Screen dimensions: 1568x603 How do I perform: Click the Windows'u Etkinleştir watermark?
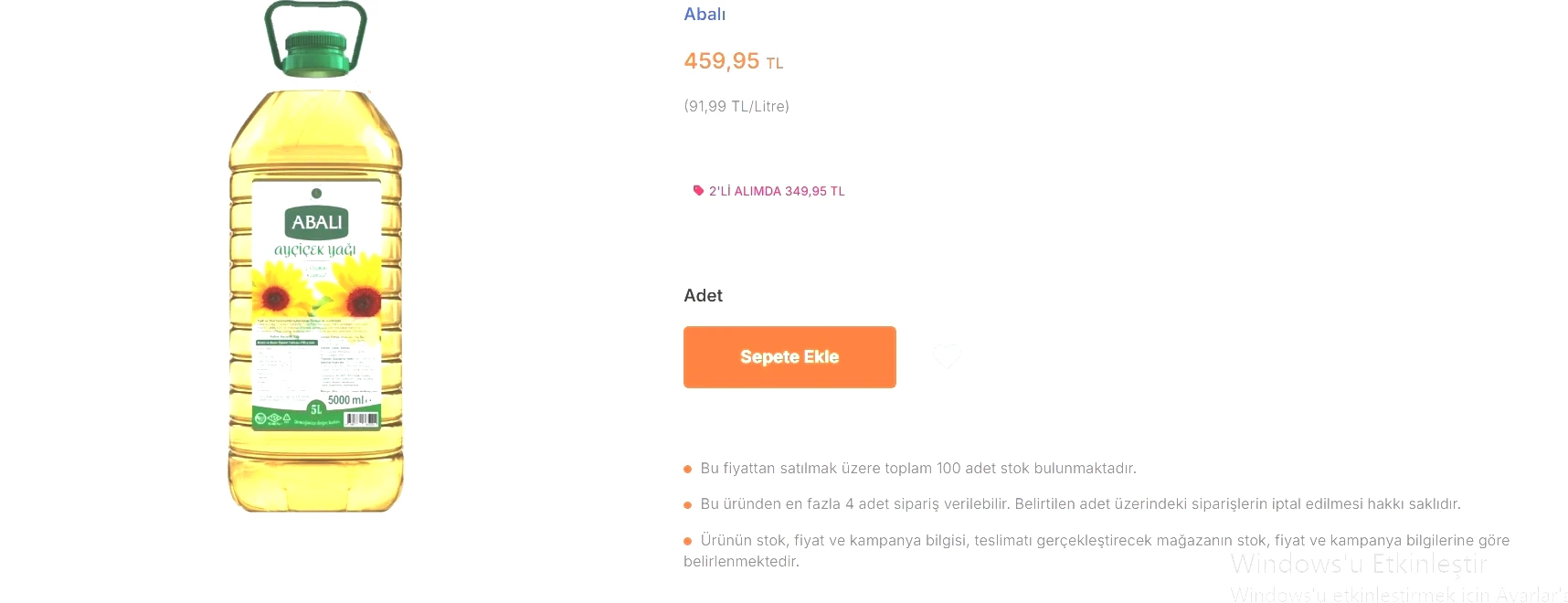point(1358,565)
